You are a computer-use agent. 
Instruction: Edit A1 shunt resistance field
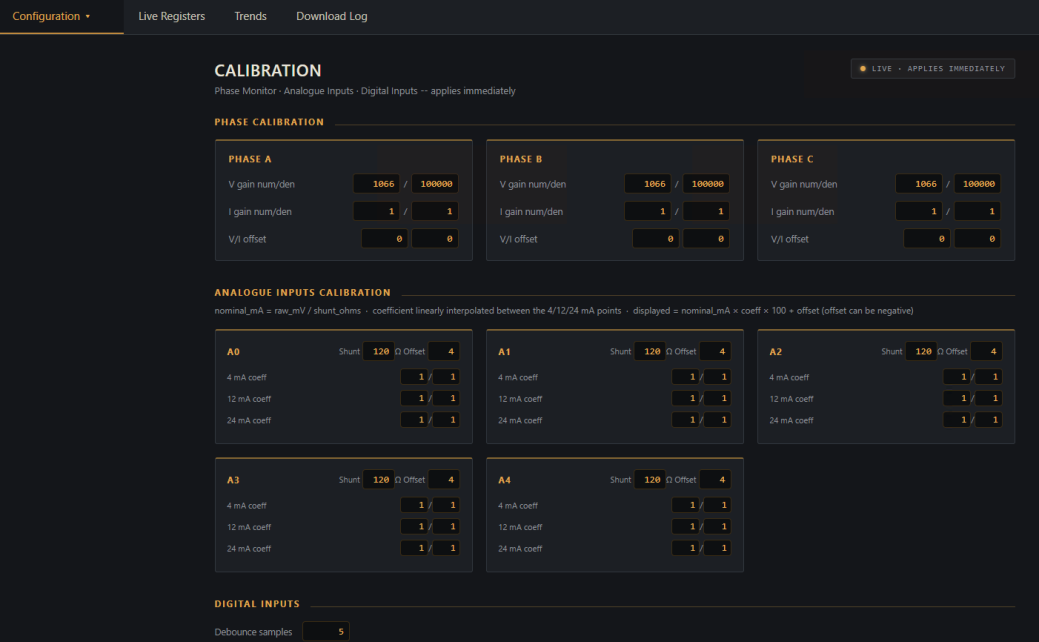tap(649, 351)
